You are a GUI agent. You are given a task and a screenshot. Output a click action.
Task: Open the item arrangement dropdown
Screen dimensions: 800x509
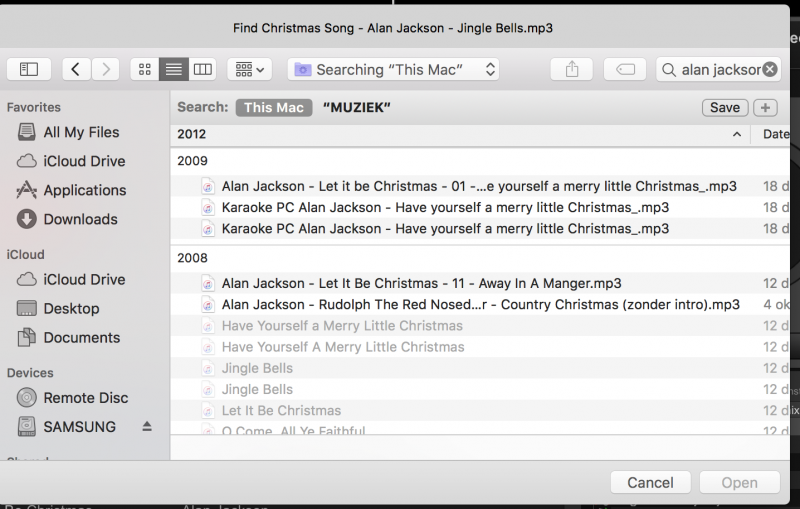[x=249, y=69]
